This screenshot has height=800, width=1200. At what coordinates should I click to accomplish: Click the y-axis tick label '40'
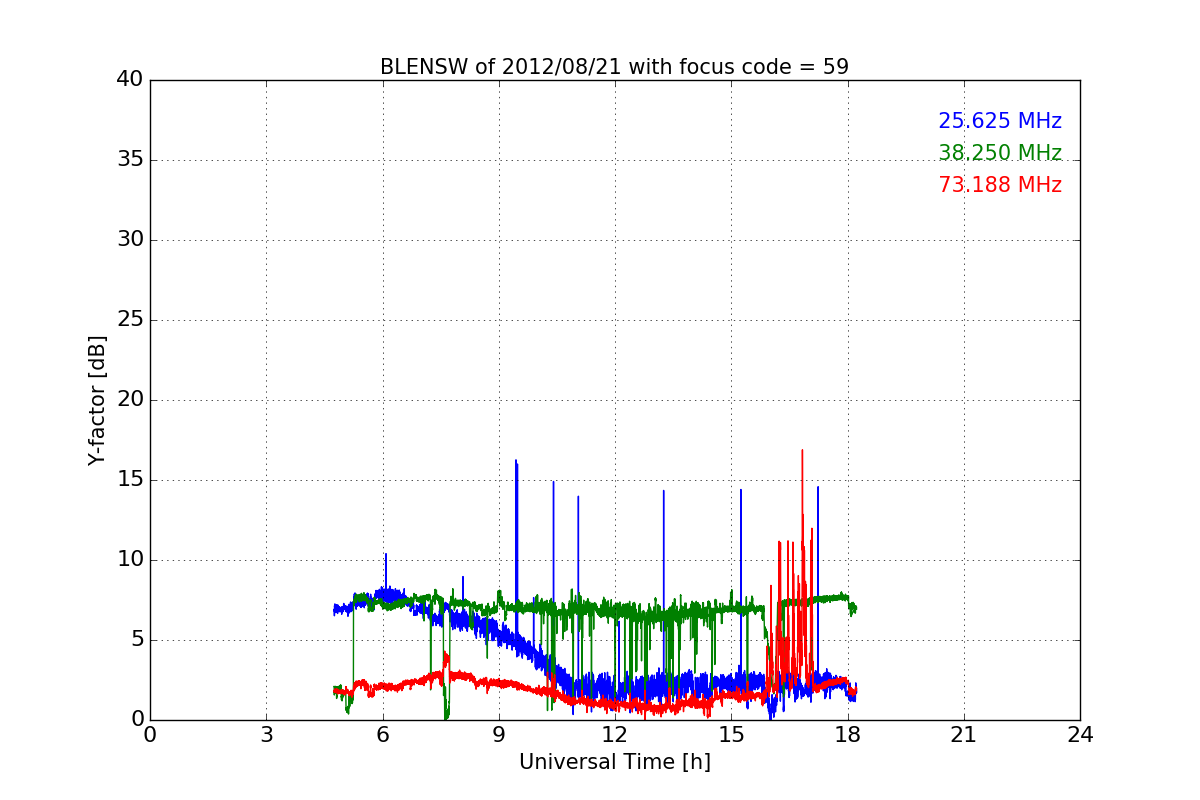[x=130, y=80]
